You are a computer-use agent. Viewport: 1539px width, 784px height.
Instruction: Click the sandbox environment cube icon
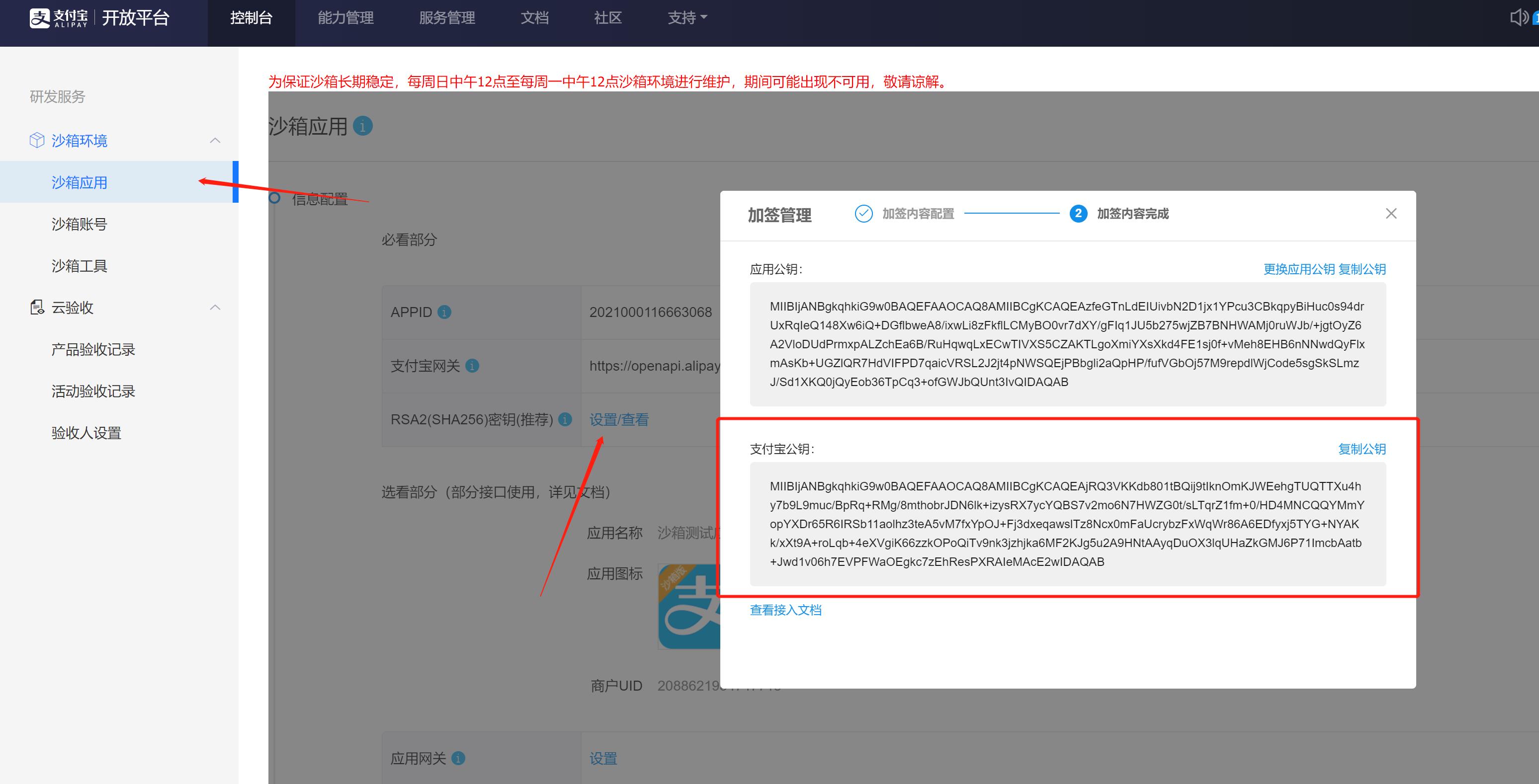point(37,140)
